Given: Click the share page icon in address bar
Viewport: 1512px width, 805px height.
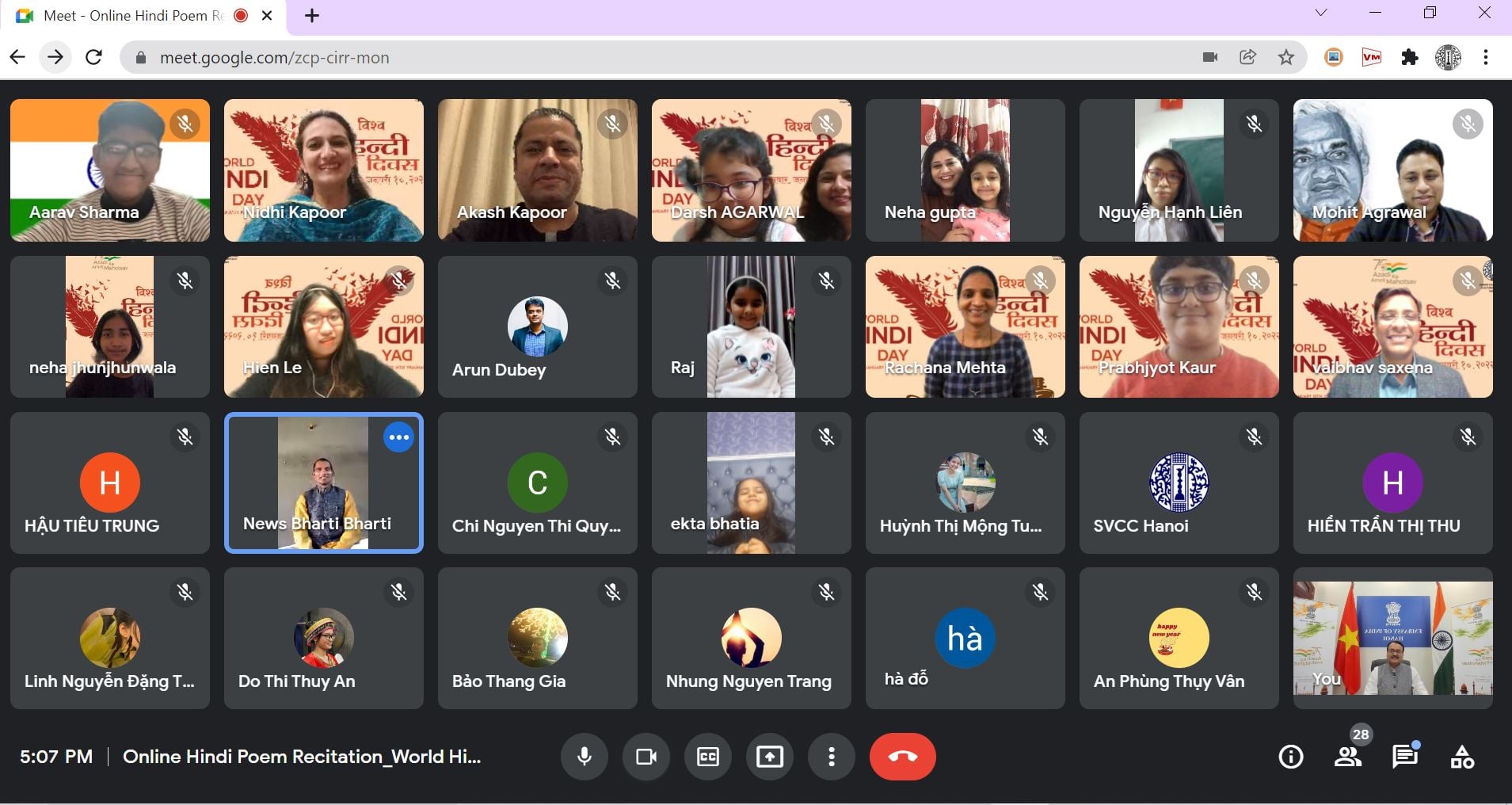Looking at the screenshot, I should tap(1248, 57).
